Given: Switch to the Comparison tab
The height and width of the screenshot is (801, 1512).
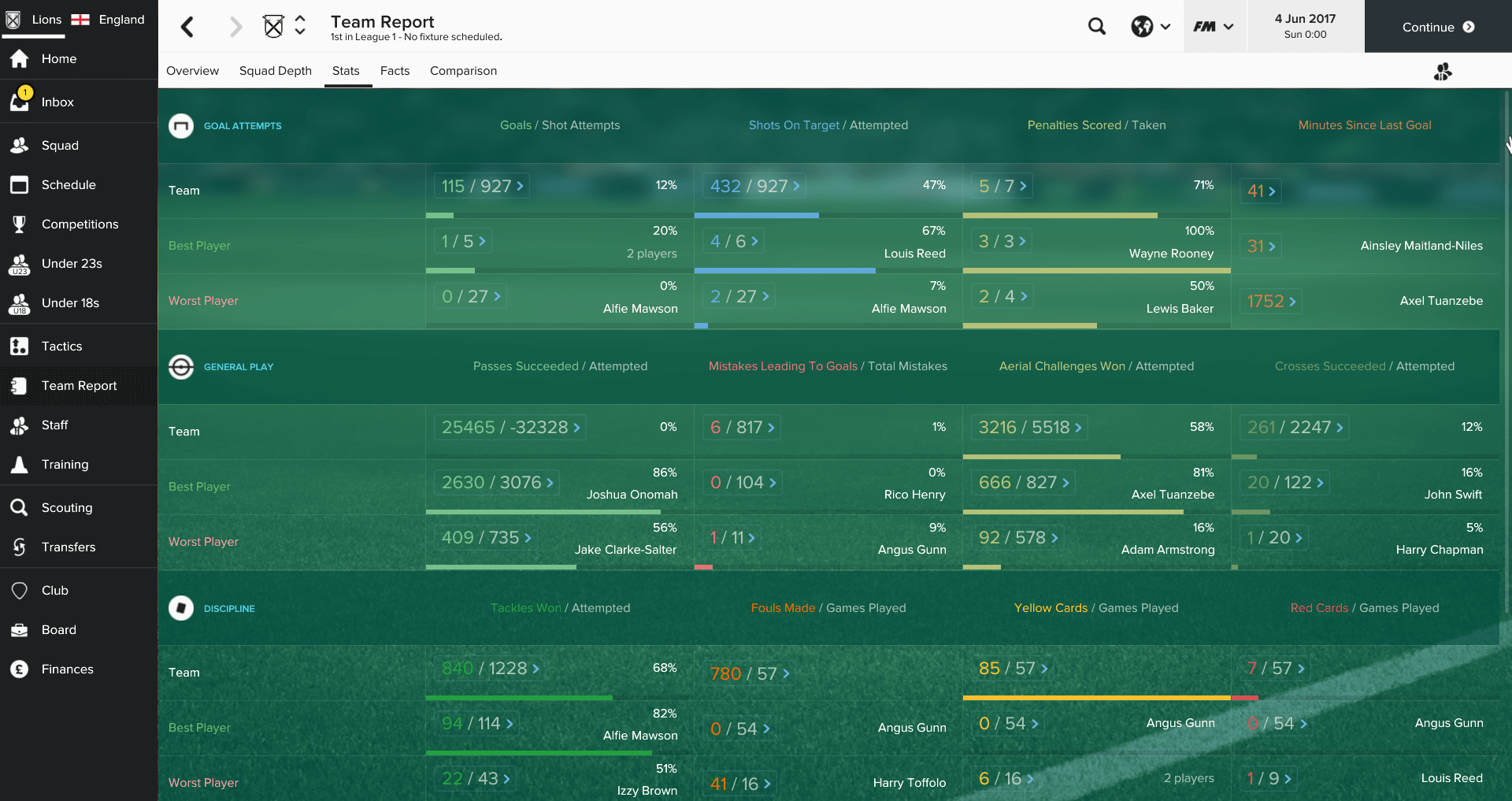Looking at the screenshot, I should pyautogui.click(x=463, y=71).
